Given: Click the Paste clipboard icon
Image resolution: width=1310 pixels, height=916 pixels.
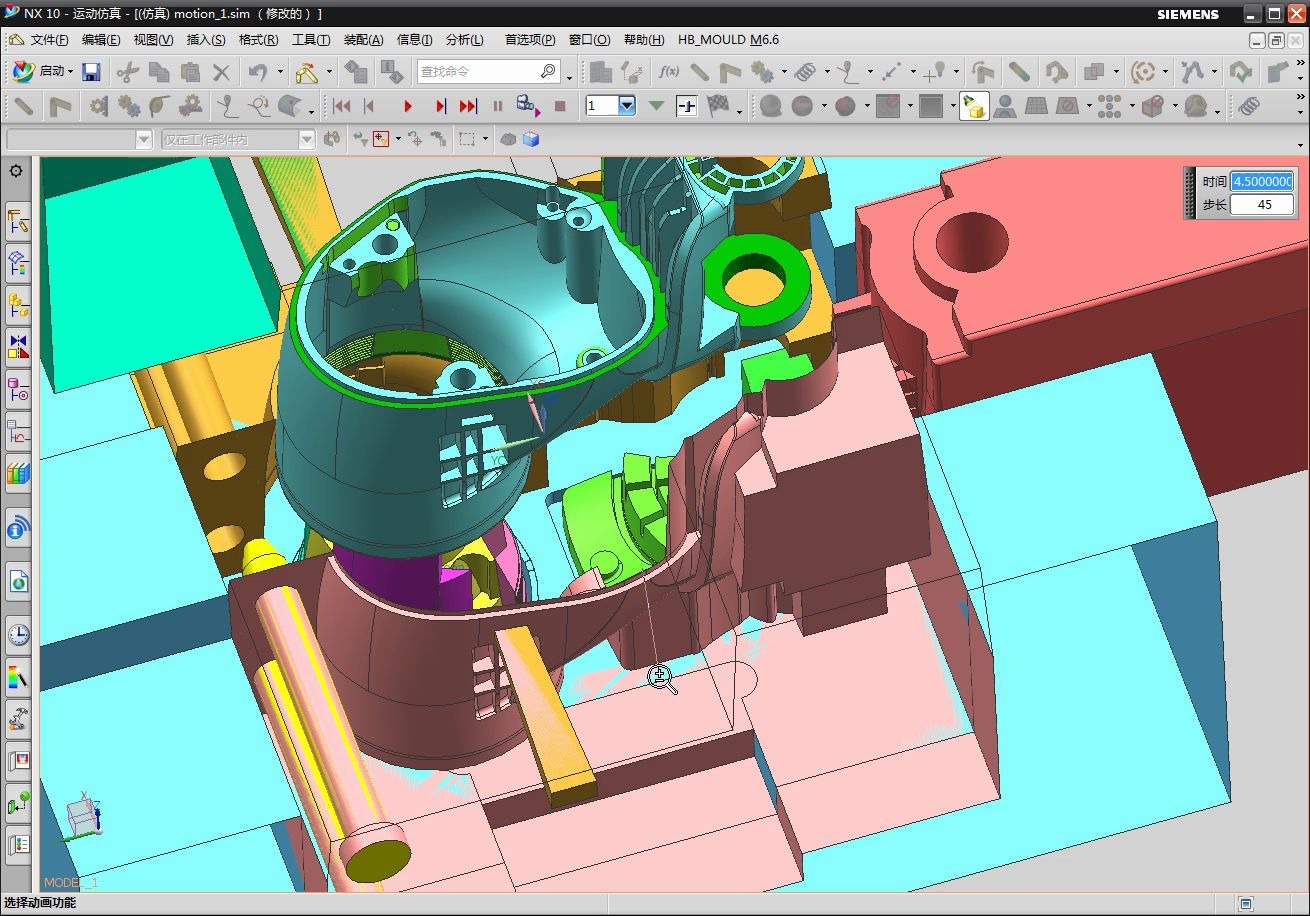Looking at the screenshot, I should [x=190, y=71].
